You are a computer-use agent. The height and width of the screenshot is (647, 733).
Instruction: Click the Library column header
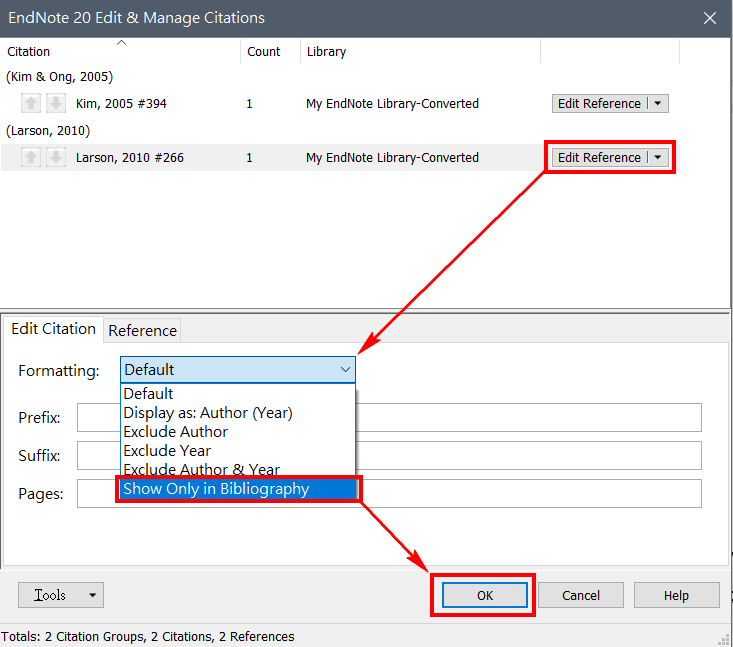tap(420, 51)
